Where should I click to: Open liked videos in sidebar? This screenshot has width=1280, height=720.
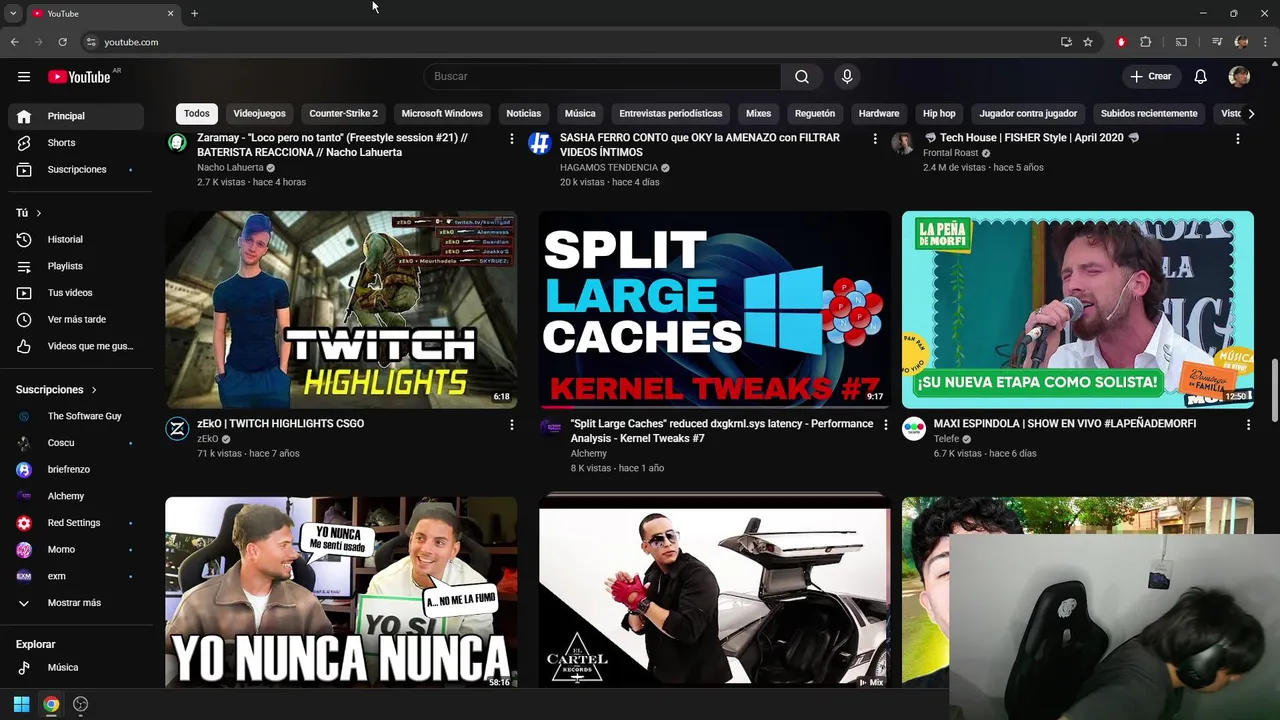coord(75,346)
